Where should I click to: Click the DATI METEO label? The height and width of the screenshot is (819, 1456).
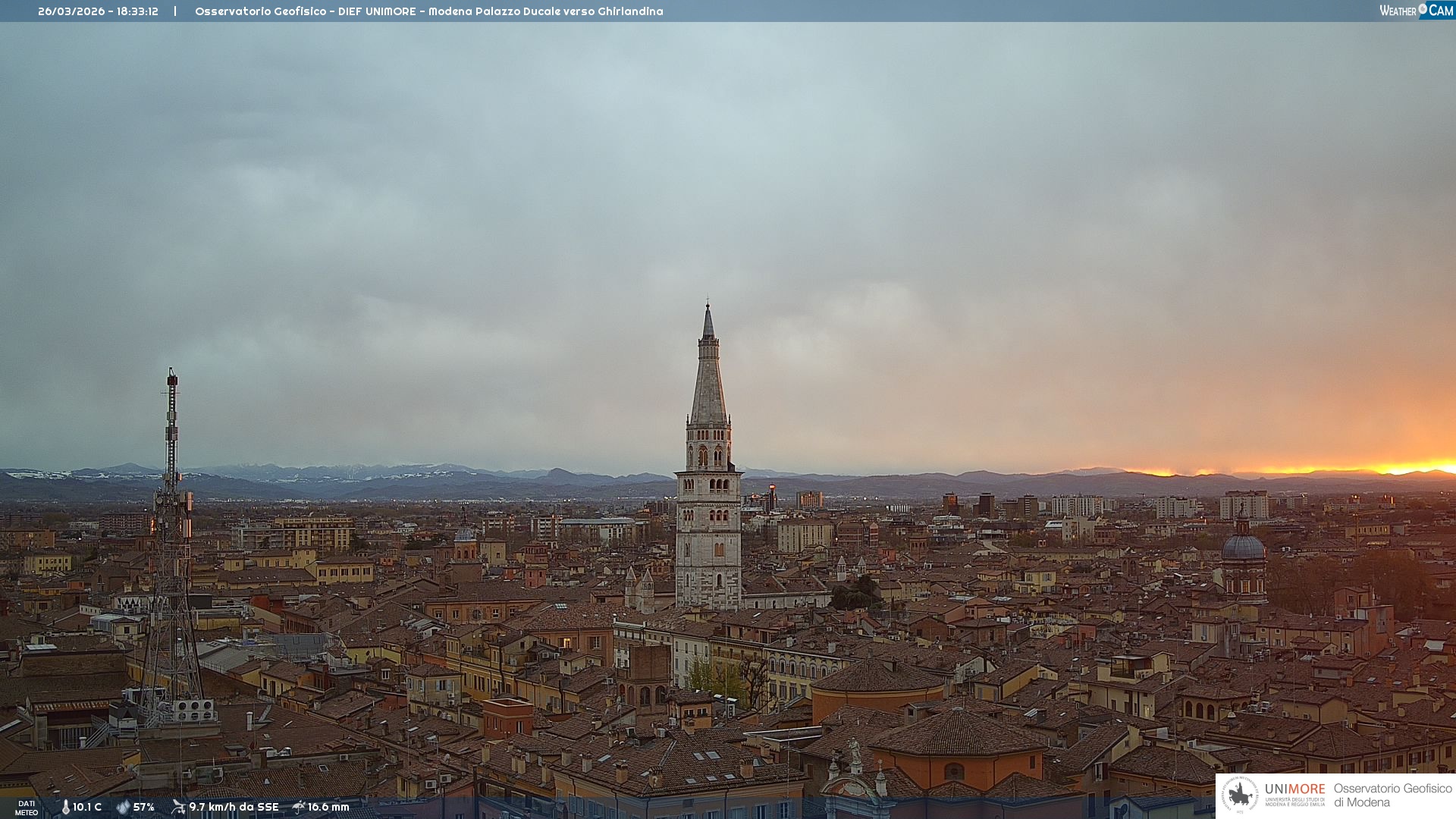tap(27, 808)
